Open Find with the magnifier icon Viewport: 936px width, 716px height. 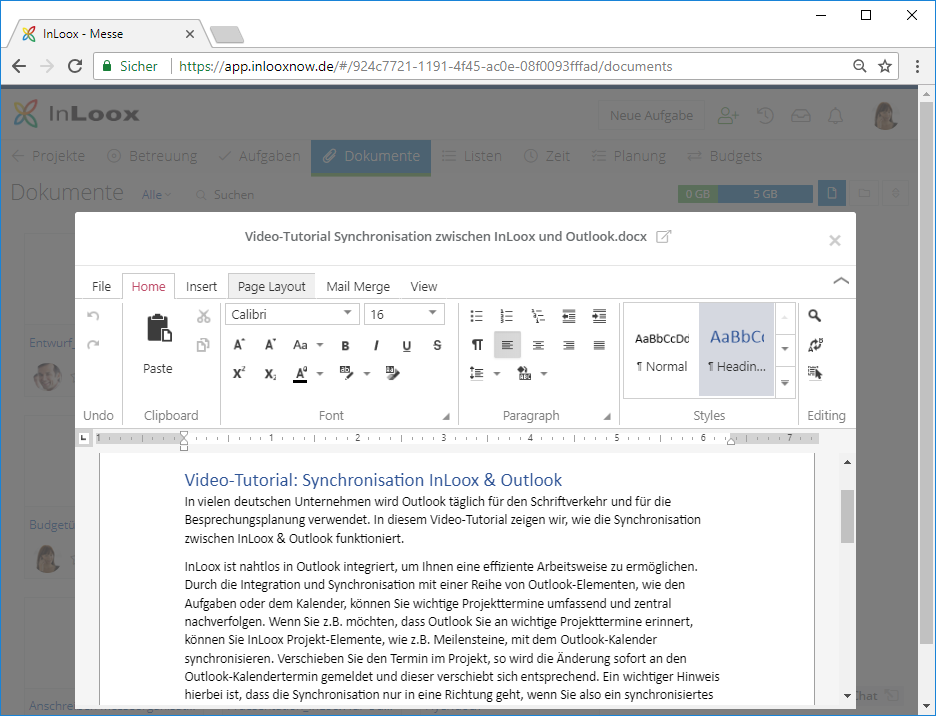pos(814,315)
